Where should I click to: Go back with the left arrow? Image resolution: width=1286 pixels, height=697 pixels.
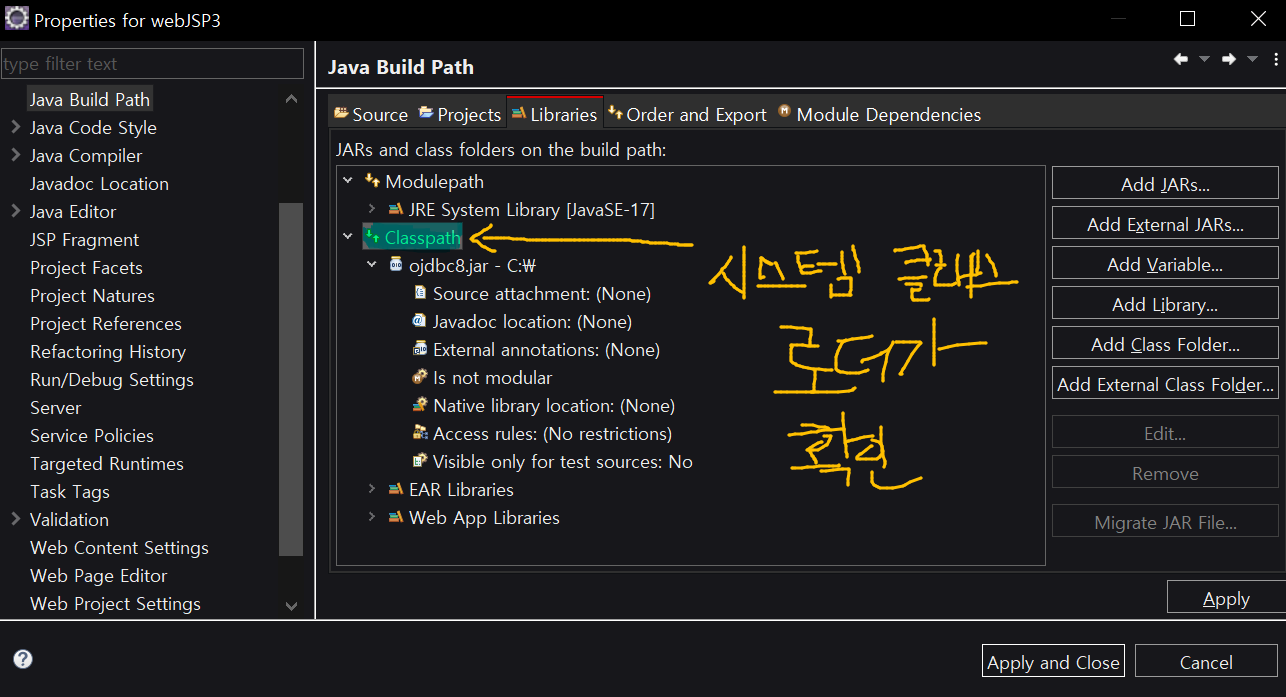[x=1181, y=59]
